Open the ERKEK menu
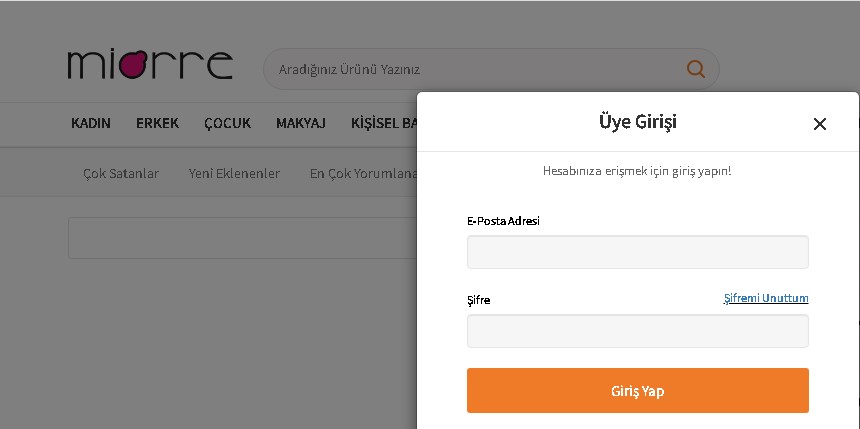The height and width of the screenshot is (429, 860). [x=157, y=123]
